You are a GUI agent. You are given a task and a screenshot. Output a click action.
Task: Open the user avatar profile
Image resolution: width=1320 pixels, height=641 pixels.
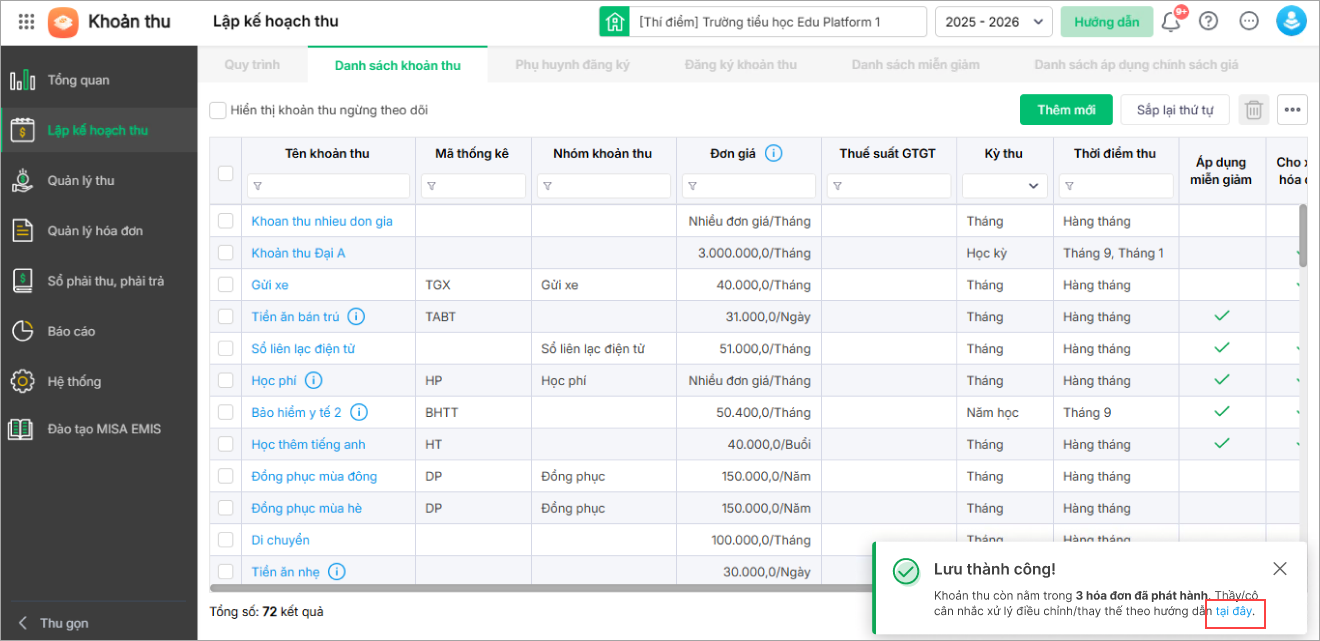coord(1291,21)
